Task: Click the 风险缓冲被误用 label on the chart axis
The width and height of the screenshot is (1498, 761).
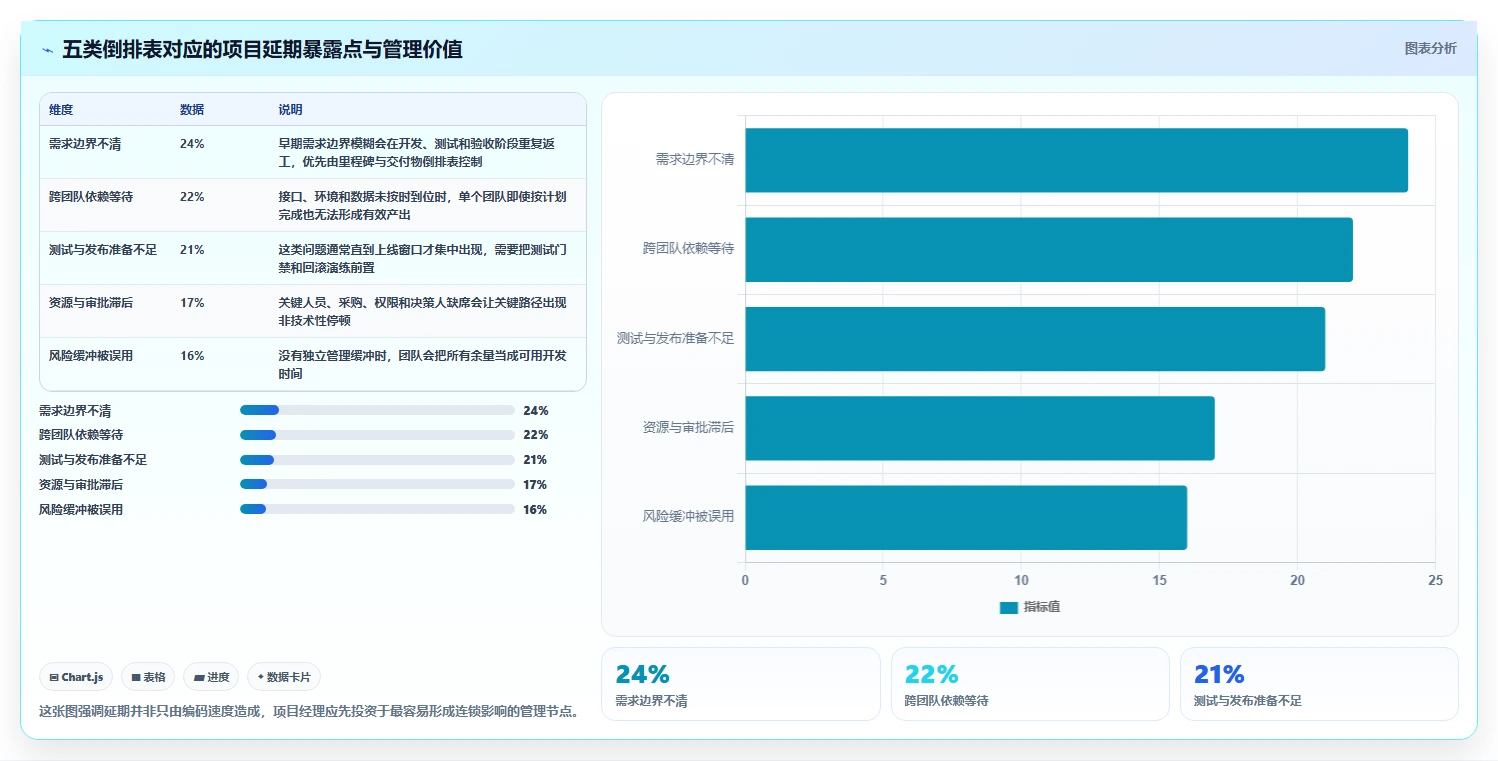Action: pyautogui.click(x=688, y=517)
